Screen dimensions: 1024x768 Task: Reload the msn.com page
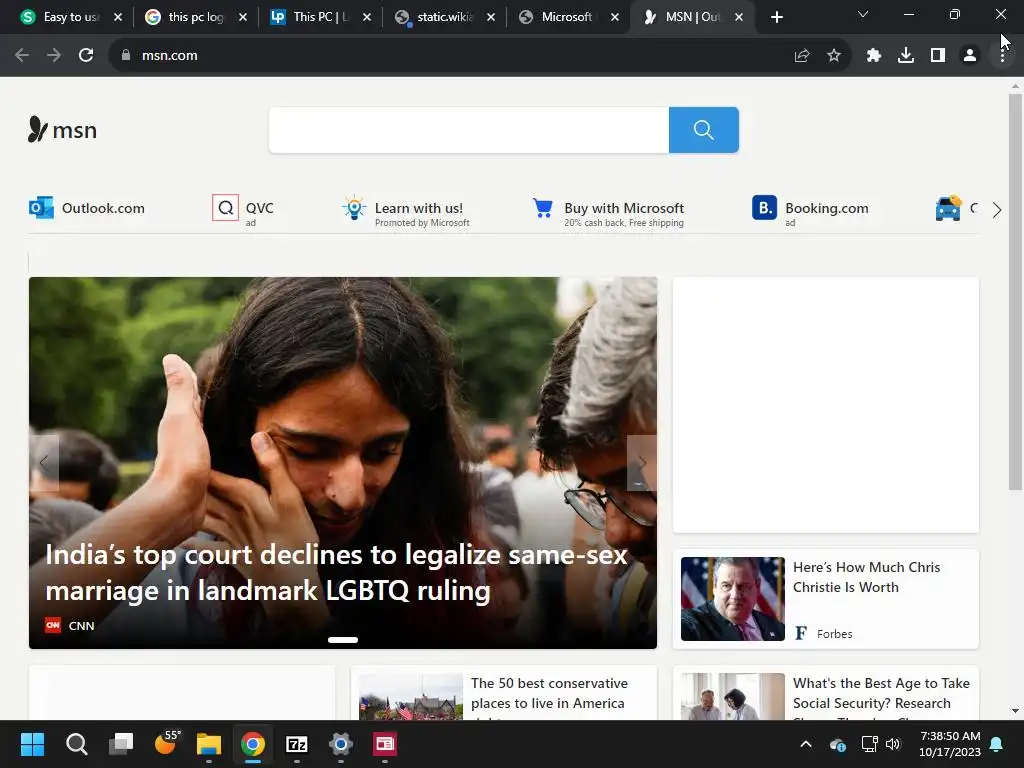86,56
